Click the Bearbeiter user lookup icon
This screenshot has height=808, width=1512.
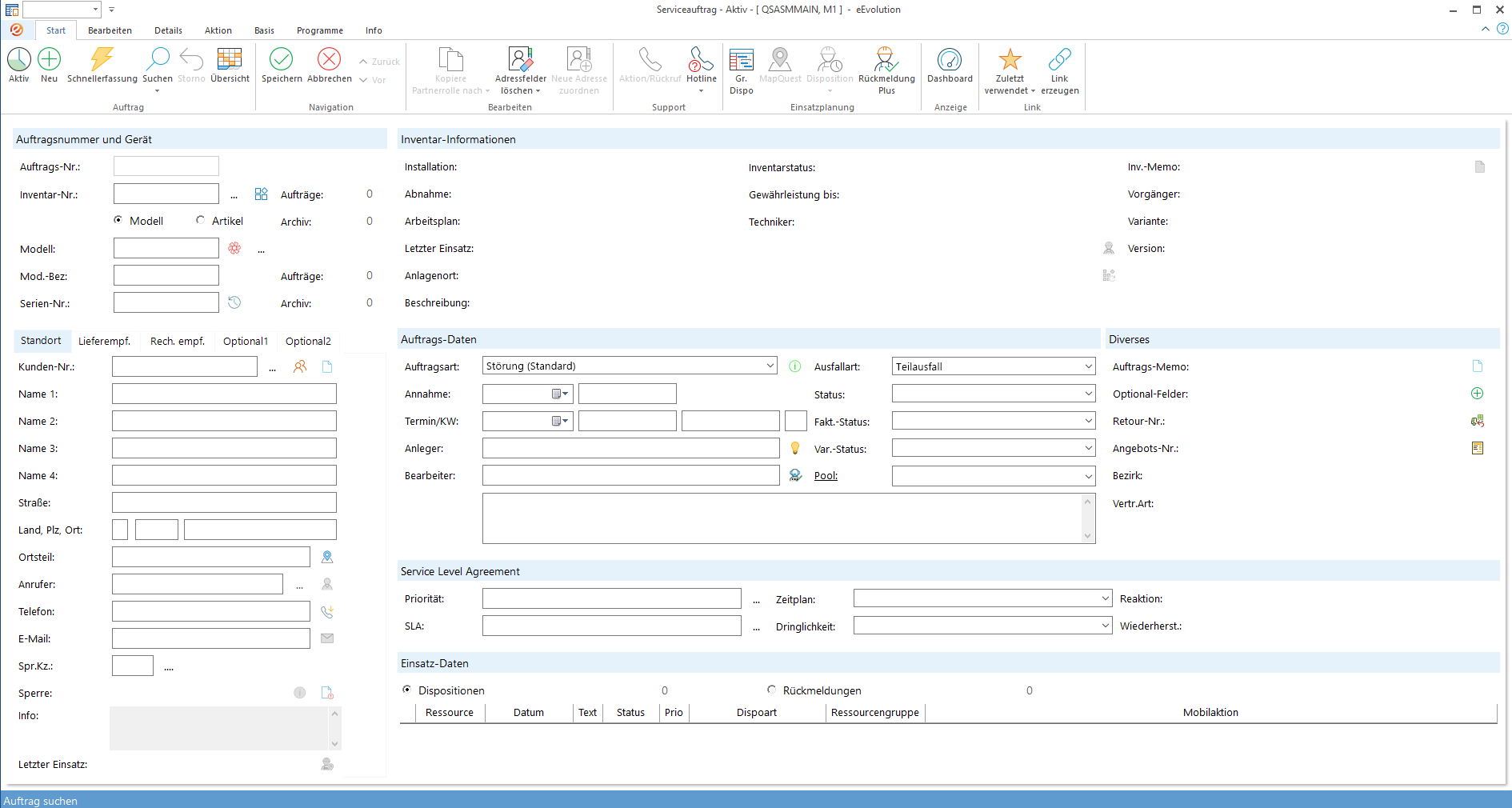795,475
